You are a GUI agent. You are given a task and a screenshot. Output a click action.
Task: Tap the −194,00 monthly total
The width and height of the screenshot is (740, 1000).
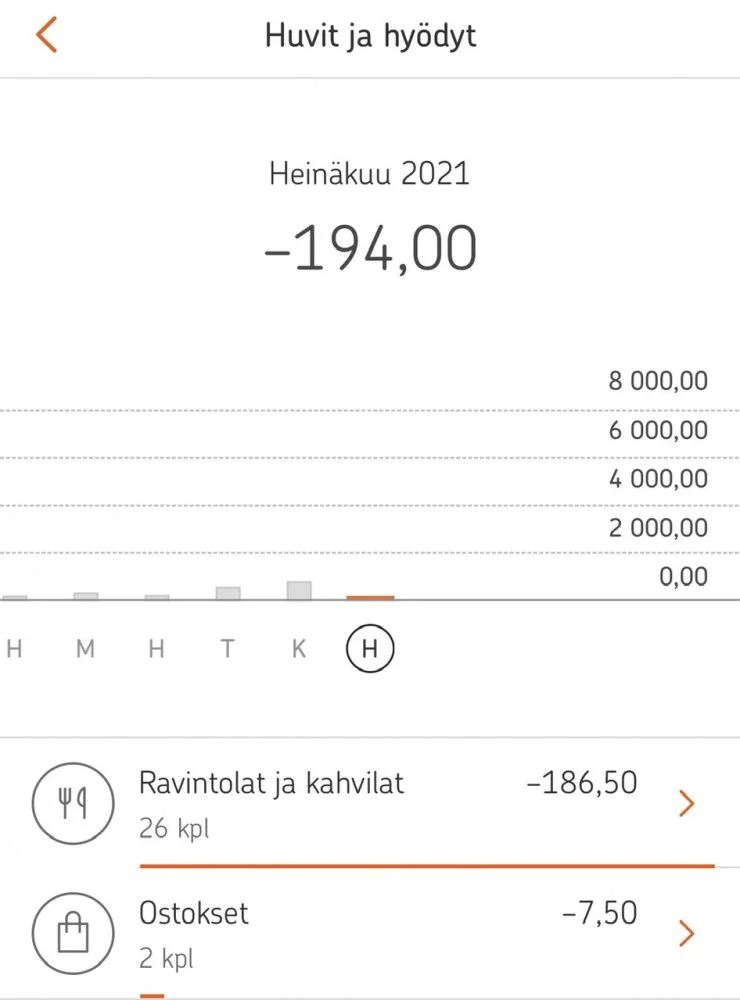coord(370,249)
